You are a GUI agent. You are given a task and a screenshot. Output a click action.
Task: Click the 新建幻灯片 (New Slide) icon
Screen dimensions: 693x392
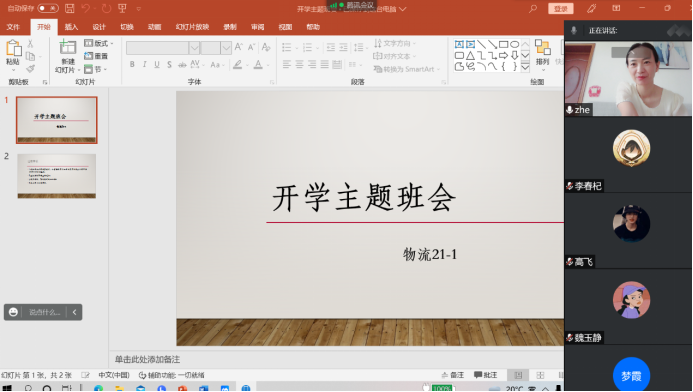(68, 47)
